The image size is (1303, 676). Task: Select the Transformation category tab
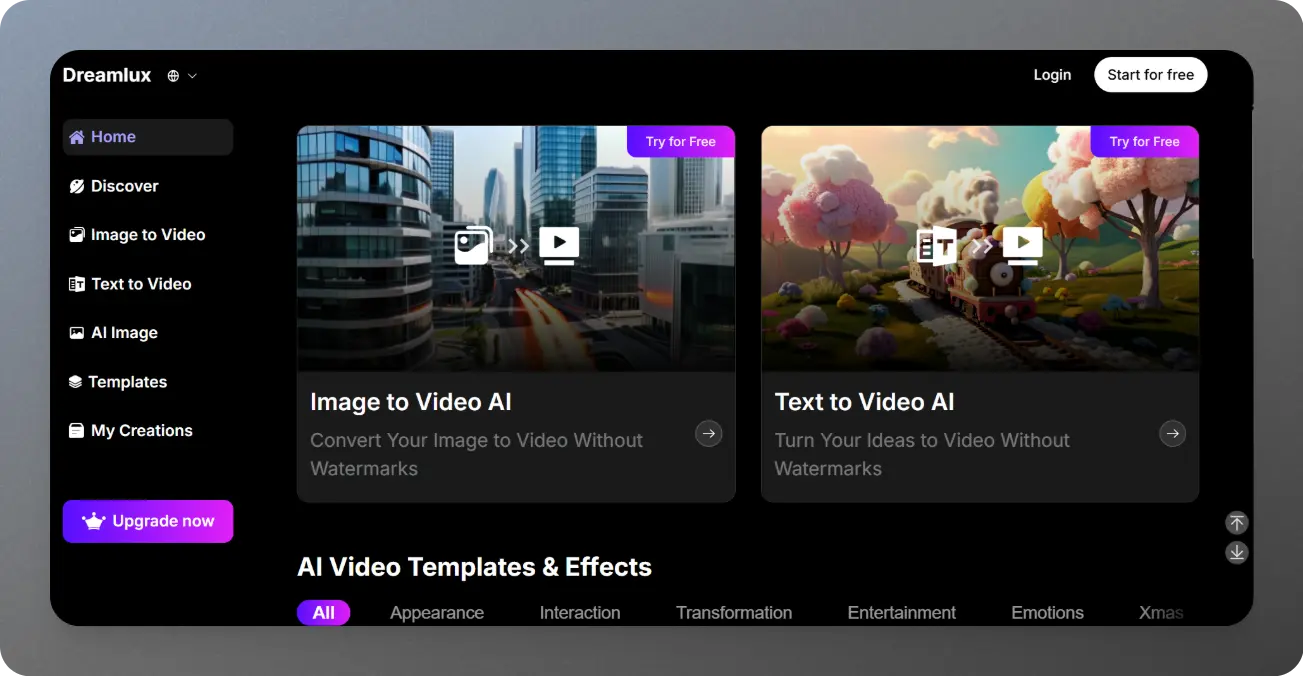pos(733,613)
